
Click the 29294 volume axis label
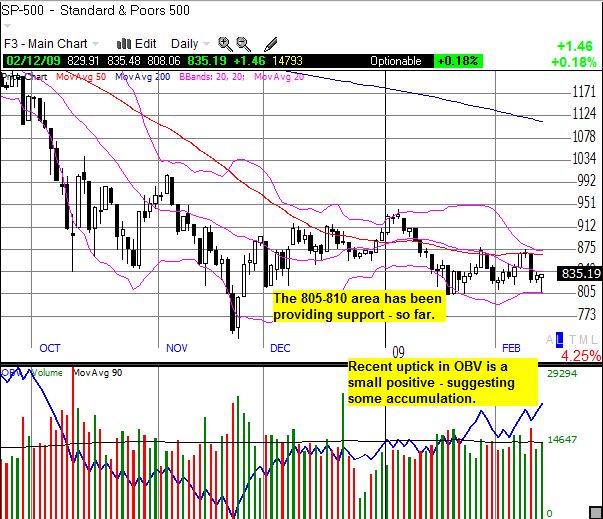[562, 373]
